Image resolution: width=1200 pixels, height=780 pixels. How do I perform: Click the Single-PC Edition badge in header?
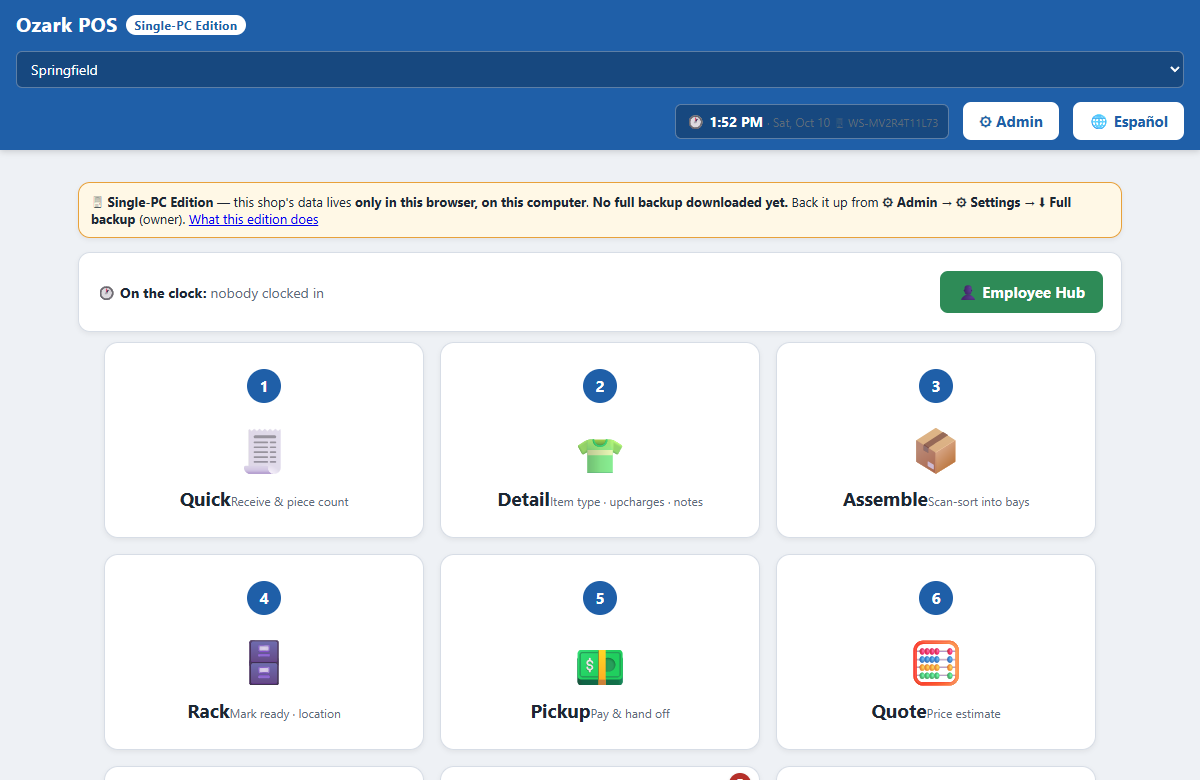coord(186,25)
